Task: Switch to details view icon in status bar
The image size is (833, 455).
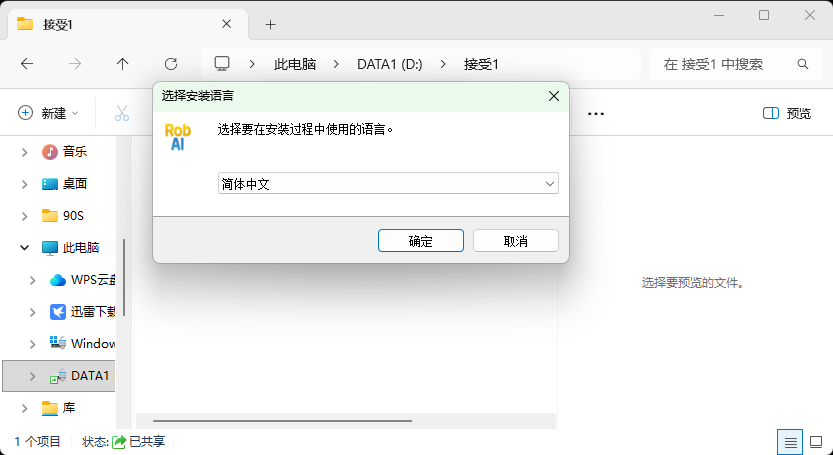Action: (x=790, y=441)
